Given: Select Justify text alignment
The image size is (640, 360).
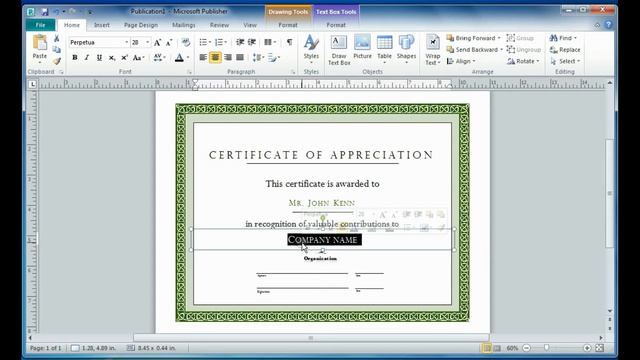Looking at the screenshot, I should coord(240,58).
